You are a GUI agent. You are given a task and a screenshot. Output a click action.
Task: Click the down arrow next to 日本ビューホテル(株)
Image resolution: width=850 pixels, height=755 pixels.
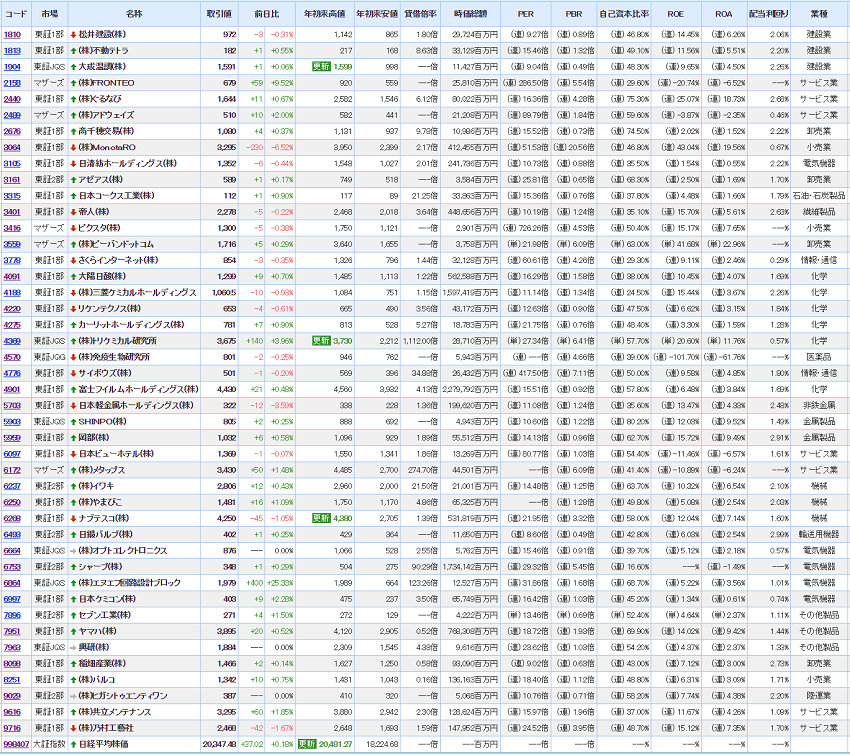pyautogui.click(x=73, y=454)
